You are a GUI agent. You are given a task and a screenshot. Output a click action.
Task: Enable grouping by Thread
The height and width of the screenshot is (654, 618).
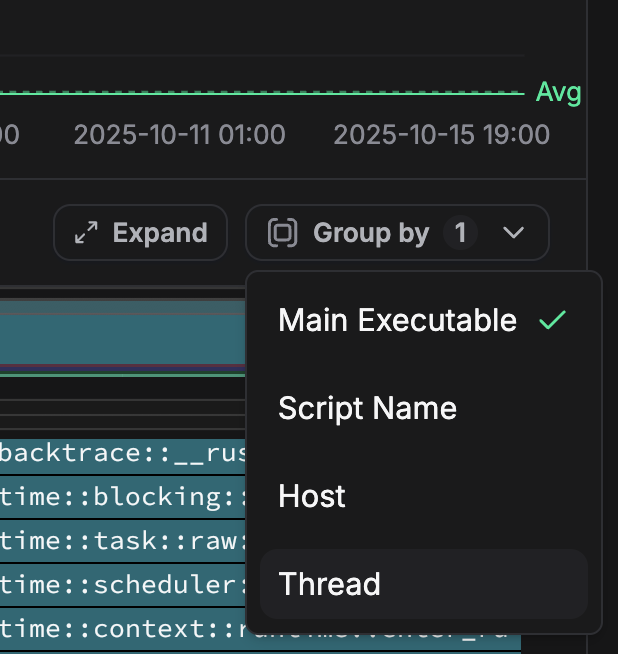tap(330, 584)
